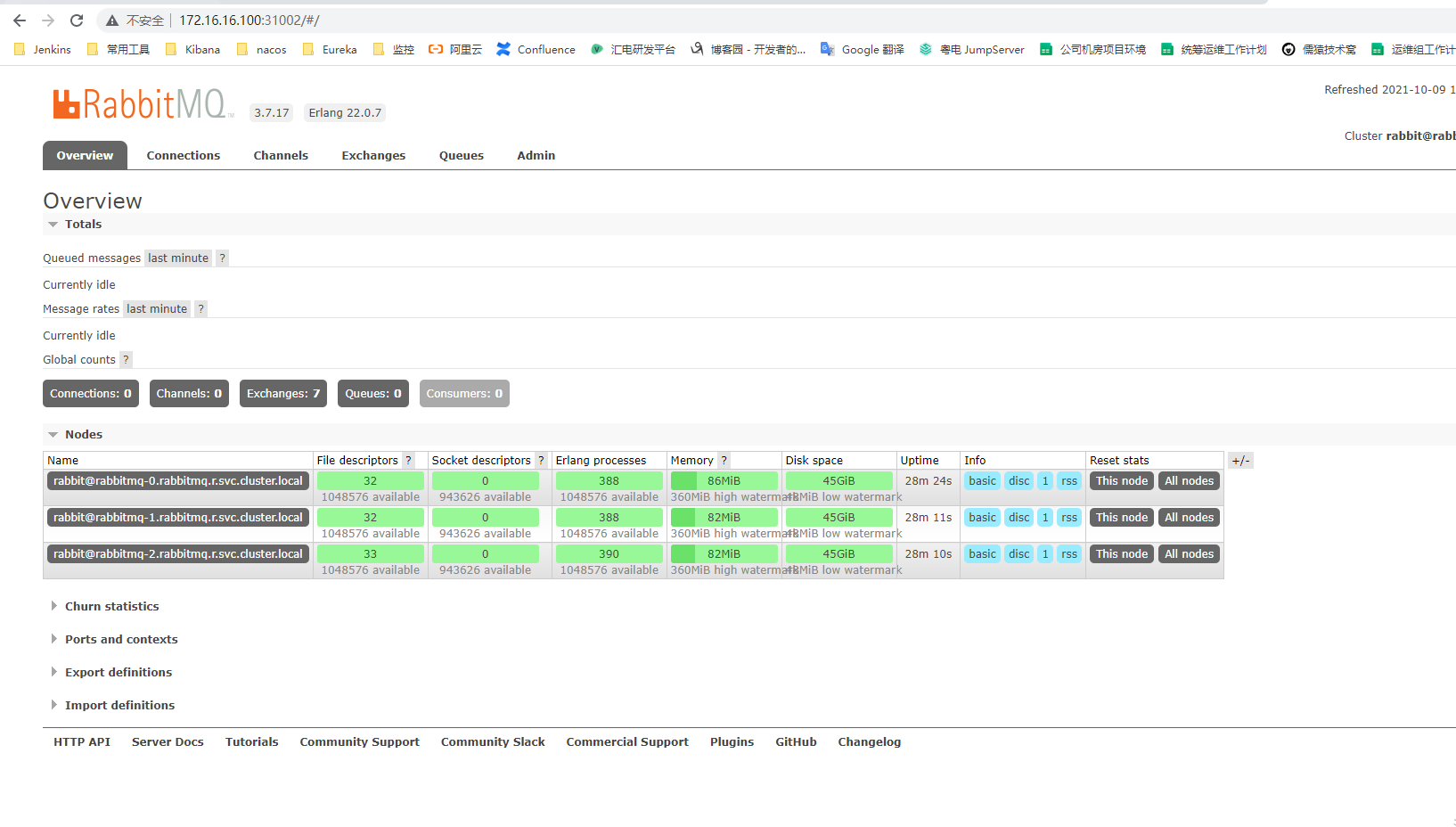The height and width of the screenshot is (827, 1456).
Task: Open the 监控 bookmark folder
Action: click(394, 50)
